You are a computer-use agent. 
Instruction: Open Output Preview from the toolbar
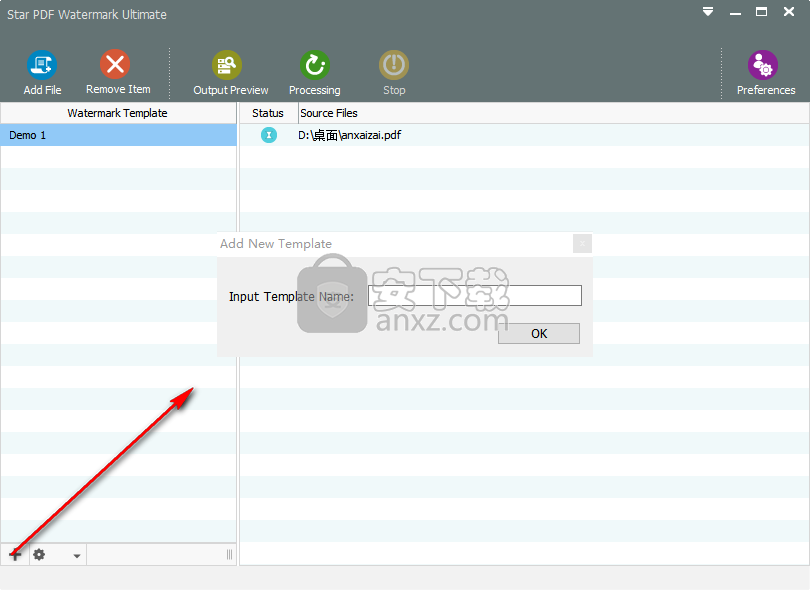pyautogui.click(x=227, y=65)
